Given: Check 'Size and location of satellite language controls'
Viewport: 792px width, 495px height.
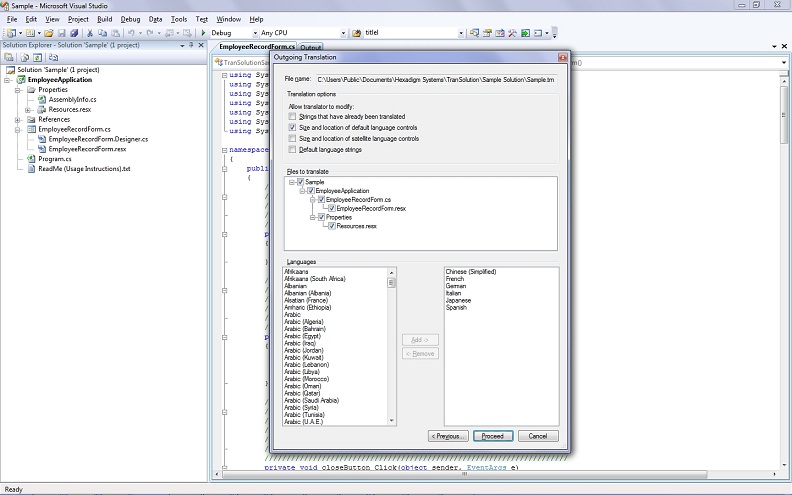Looking at the screenshot, I should [292, 138].
